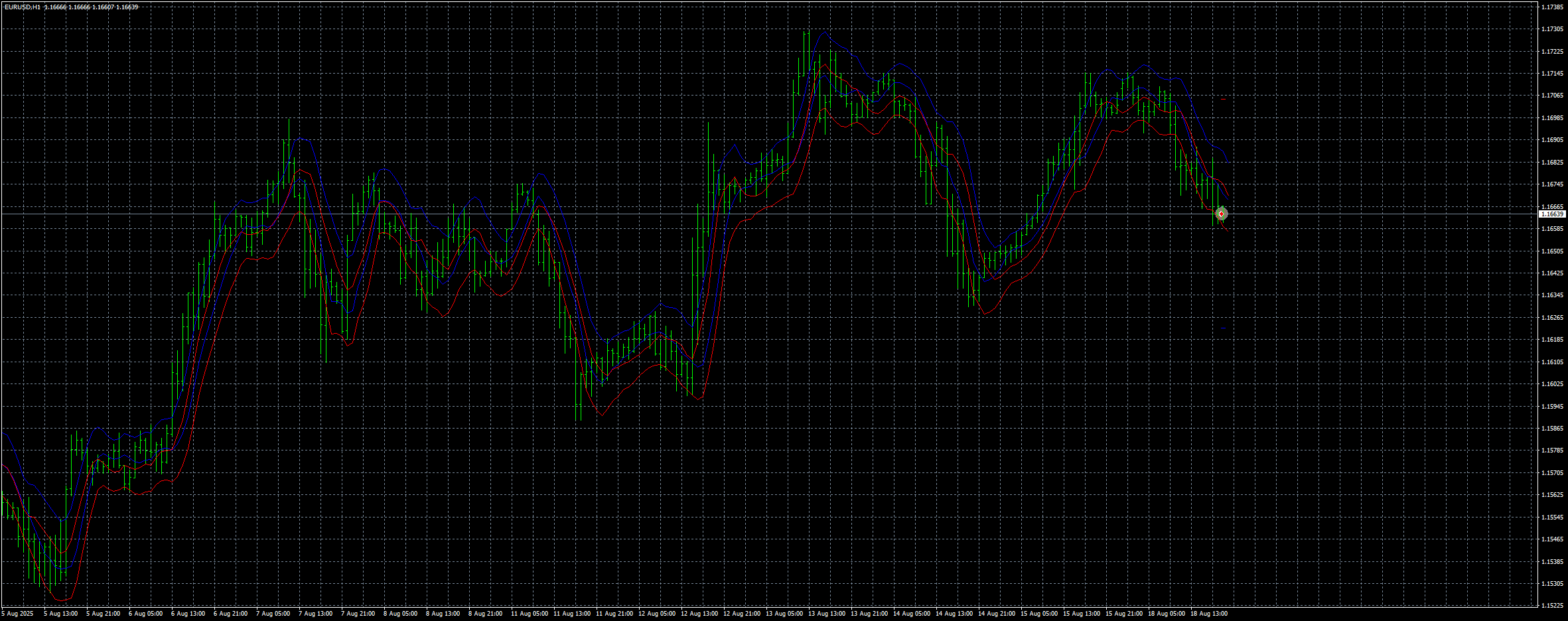
Task: Click the 1.15945 price scale label
Action: pos(1553,407)
